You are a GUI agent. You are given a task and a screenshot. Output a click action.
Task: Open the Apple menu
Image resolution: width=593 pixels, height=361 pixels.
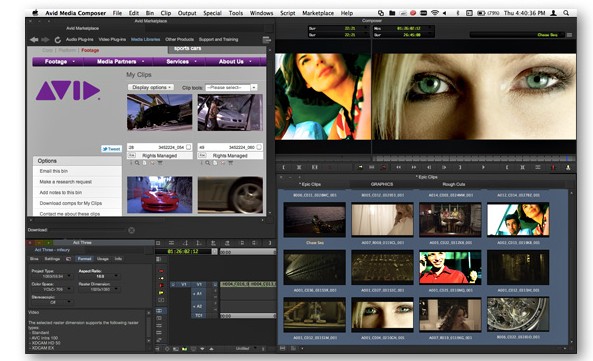(x=36, y=13)
